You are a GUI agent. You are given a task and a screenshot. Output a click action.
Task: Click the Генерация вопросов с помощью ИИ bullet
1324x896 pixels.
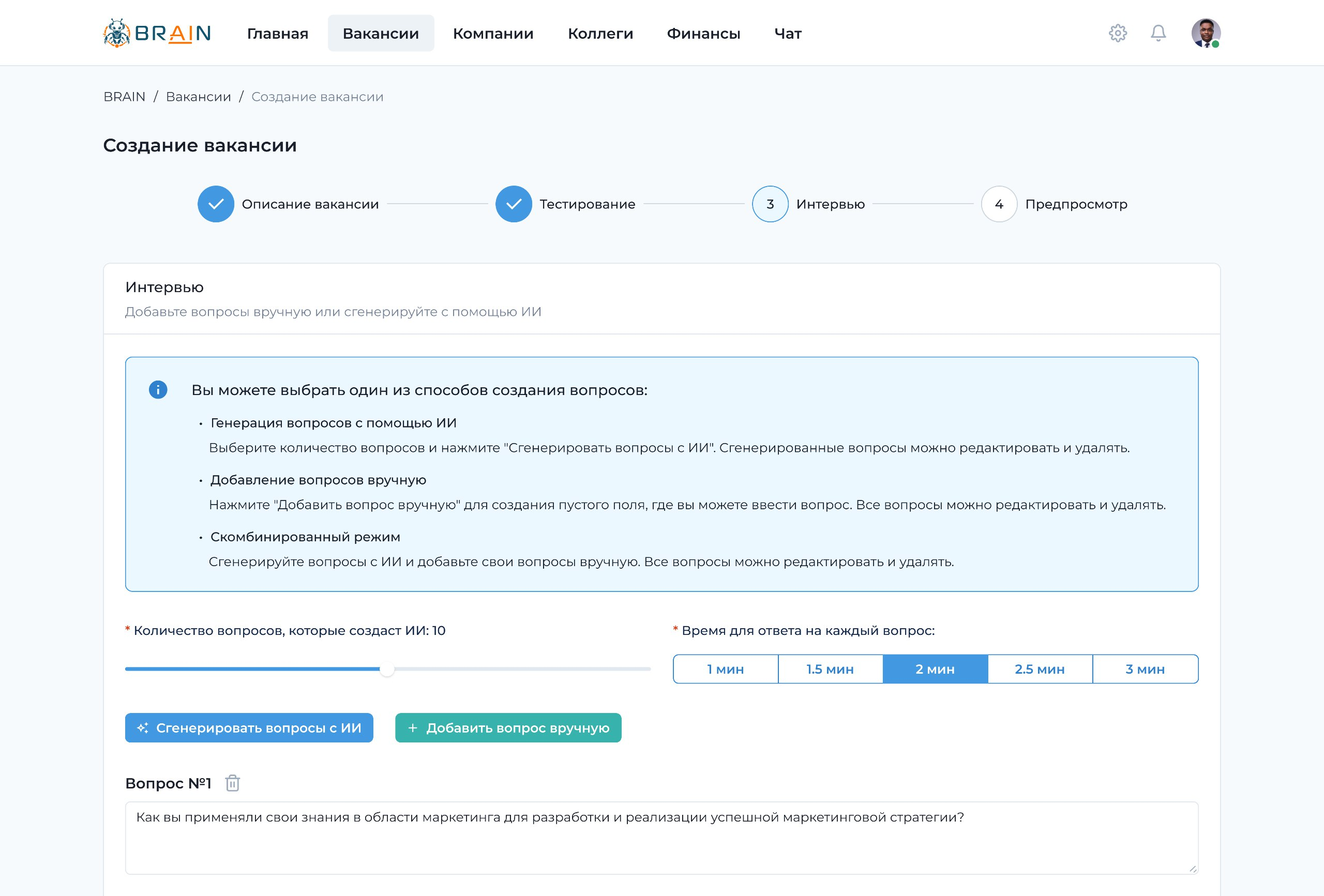[x=333, y=422]
